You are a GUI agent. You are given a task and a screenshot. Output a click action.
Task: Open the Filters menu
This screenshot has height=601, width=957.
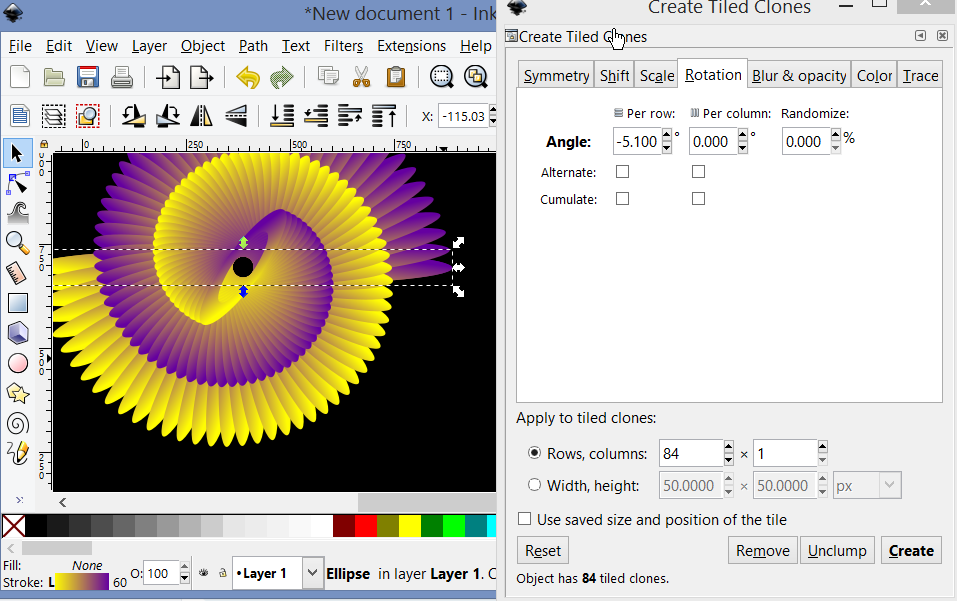pos(343,46)
